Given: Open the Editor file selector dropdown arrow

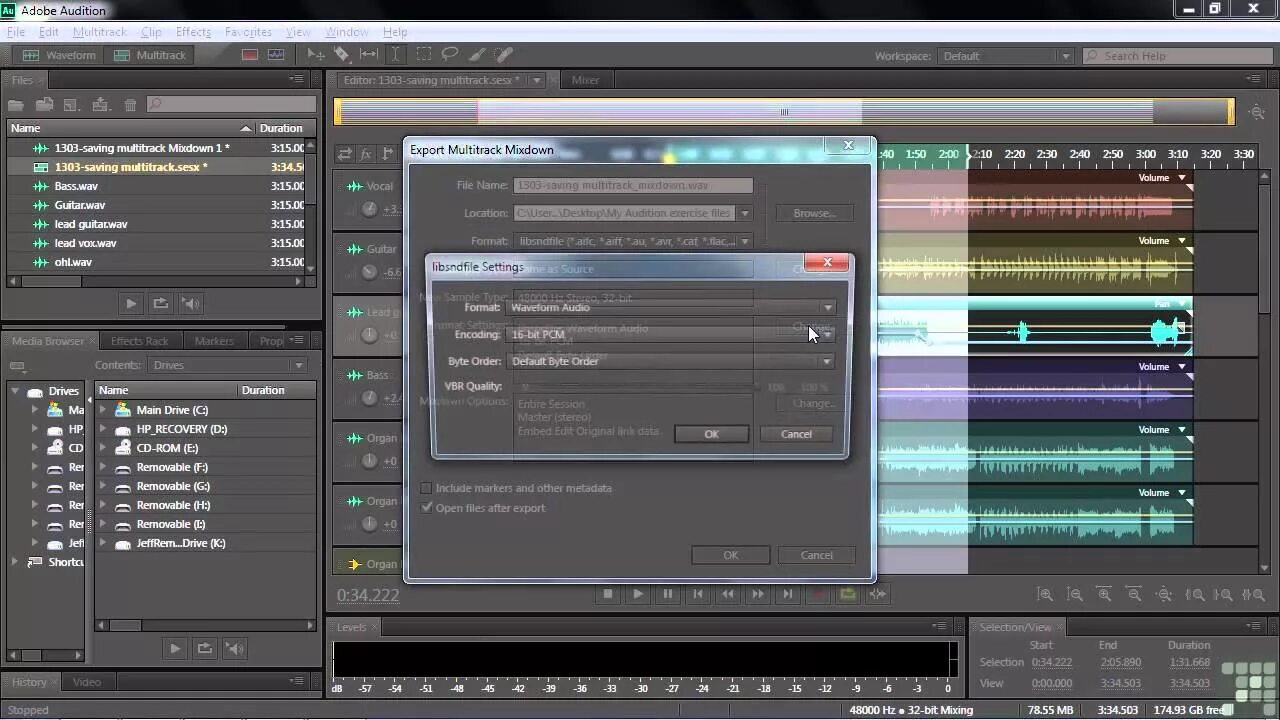Looking at the screenshot, I should coord(537,80).
